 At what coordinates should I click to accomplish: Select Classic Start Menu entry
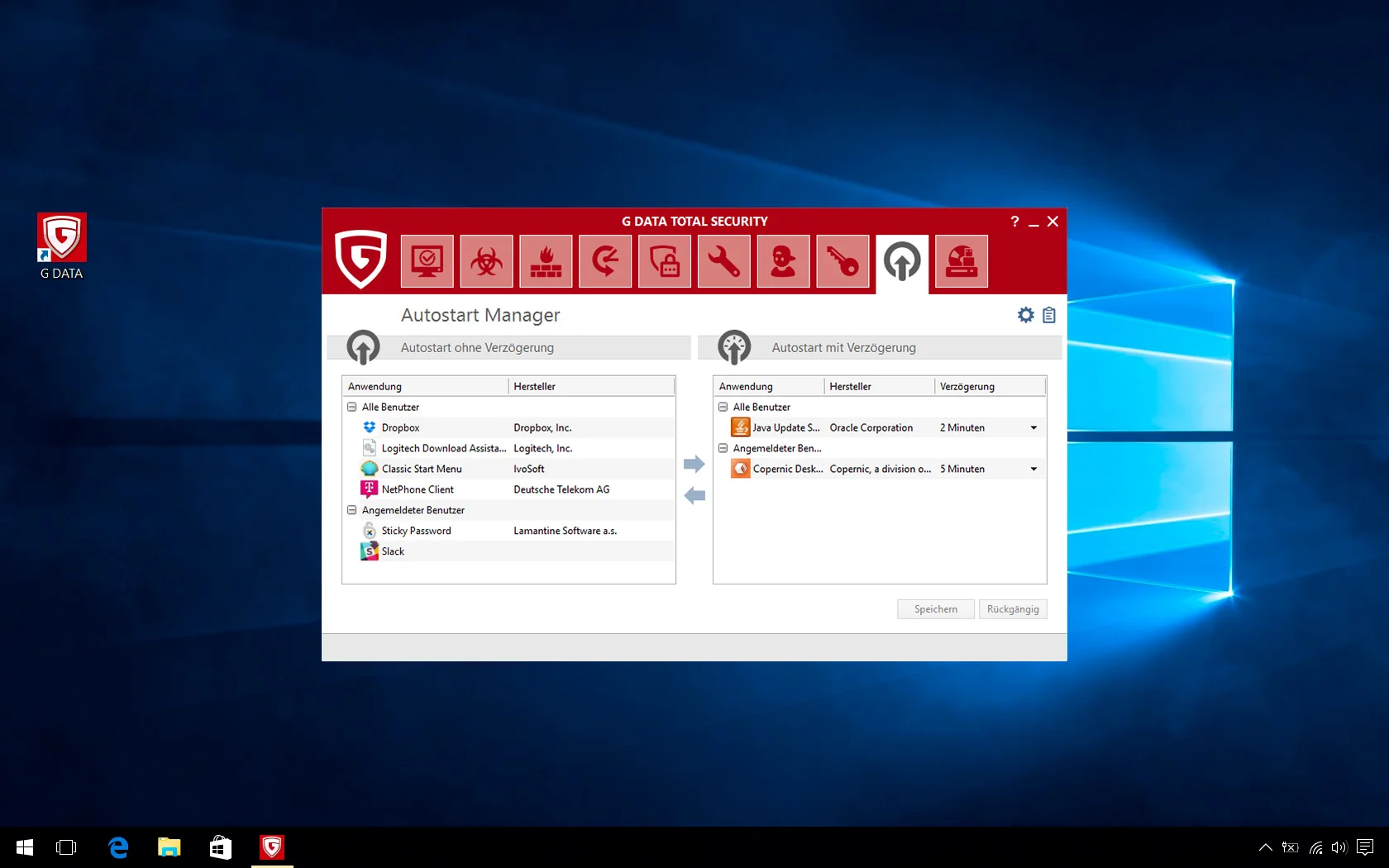[422, 469]
